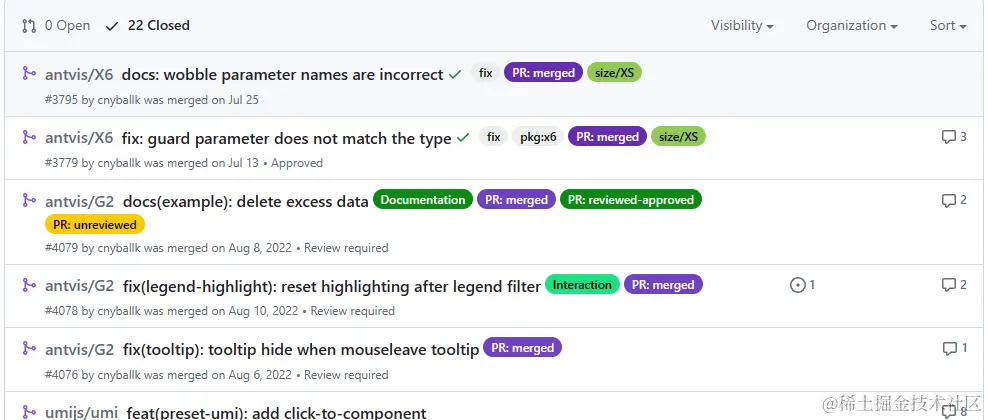Click the Interaction label
This screenshot has height=420, width=988.
click(x=582, y=285)
